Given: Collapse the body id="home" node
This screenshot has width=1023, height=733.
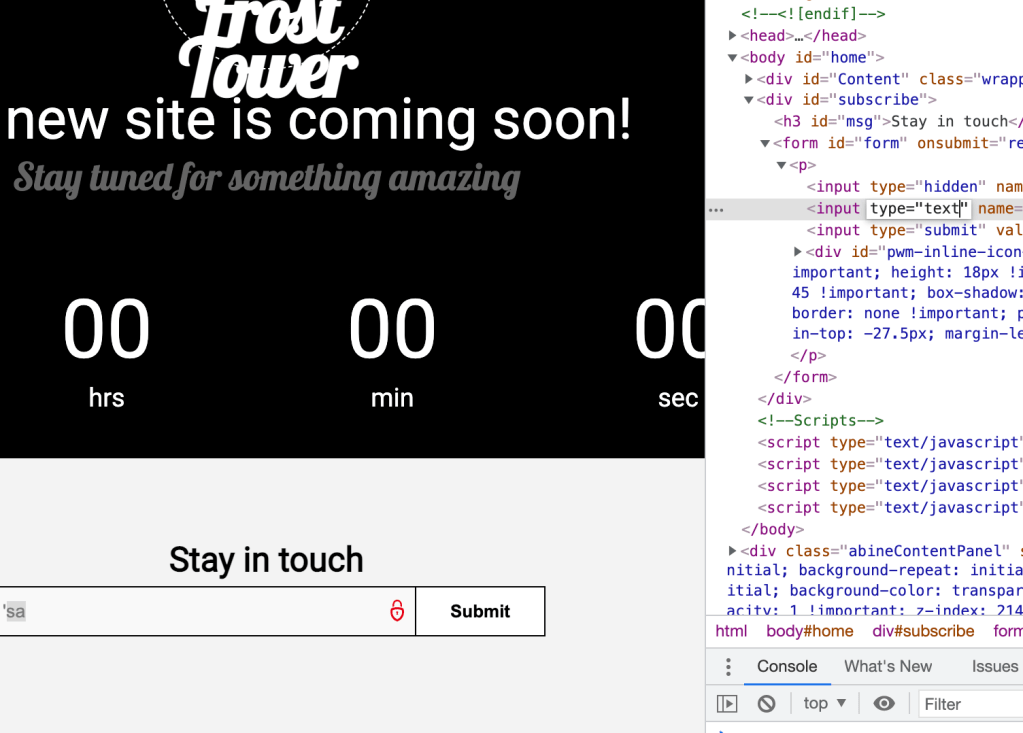Looking at the screenshot, I should click(733, 58).
